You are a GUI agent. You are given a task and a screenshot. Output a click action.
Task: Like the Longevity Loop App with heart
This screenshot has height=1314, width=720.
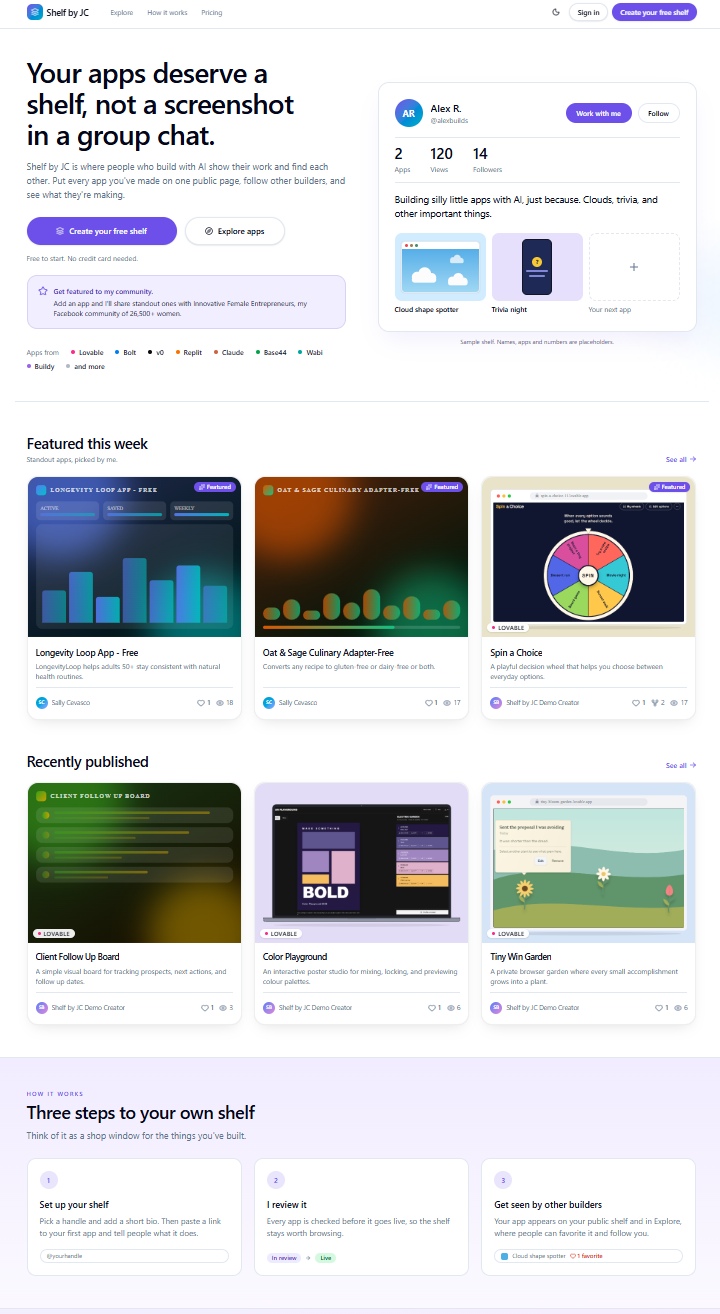(202, 703)
